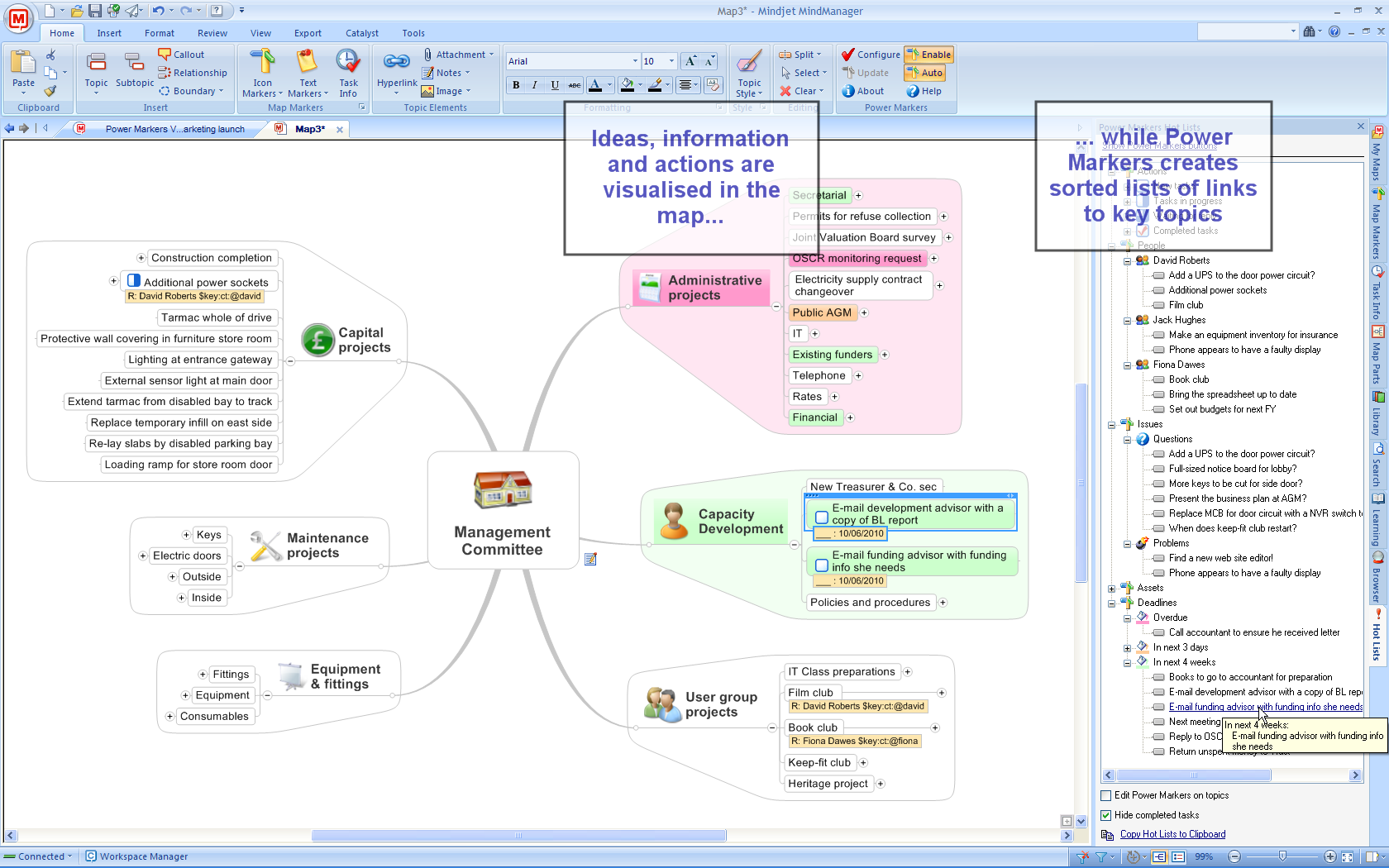Select the Management Committee central topic
Image resolution: width=1389 pixels, height=868 pixels.
coord(503,510)
